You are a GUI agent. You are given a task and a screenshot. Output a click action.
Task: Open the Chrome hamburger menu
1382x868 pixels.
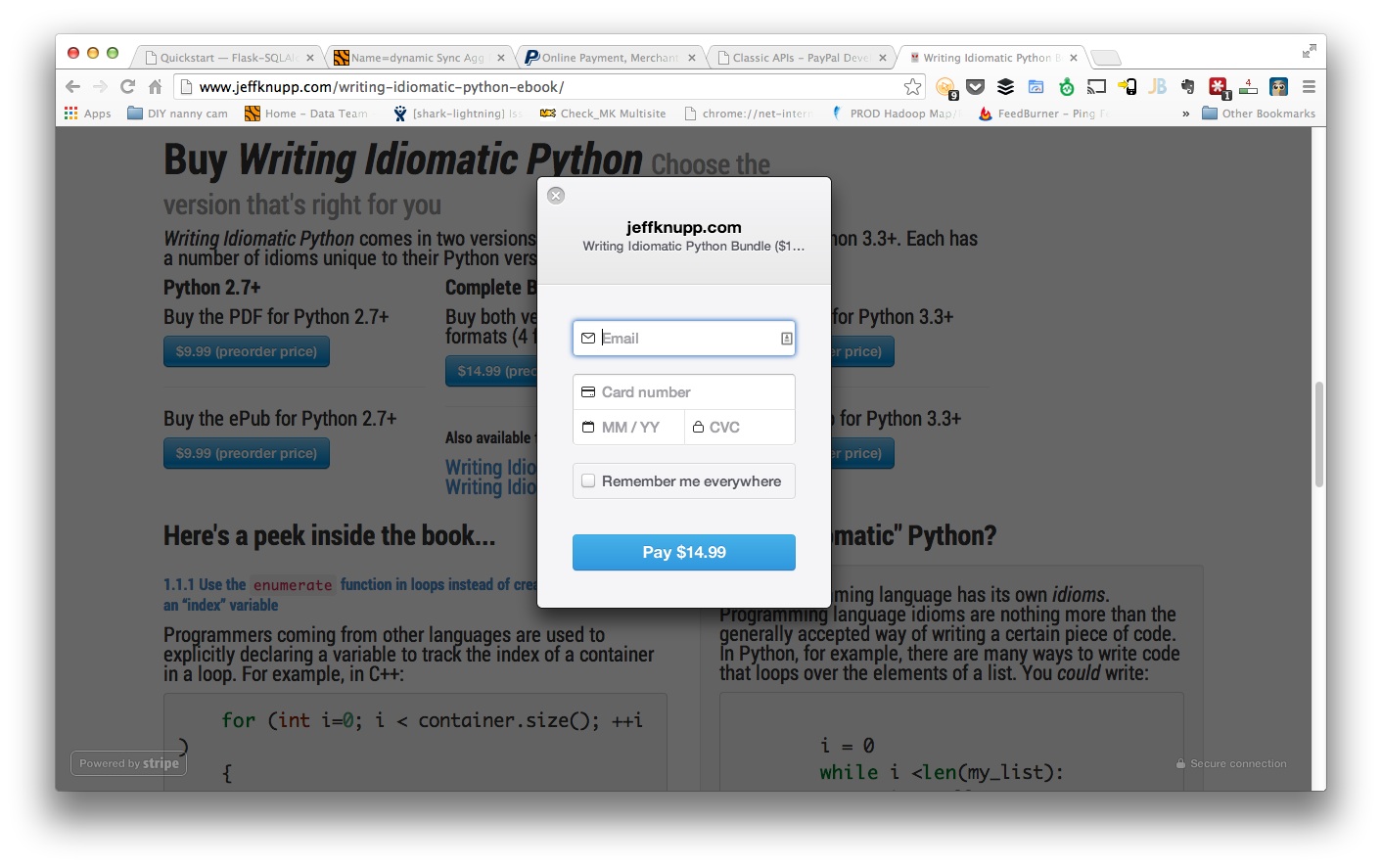(x=1309, y=87)
